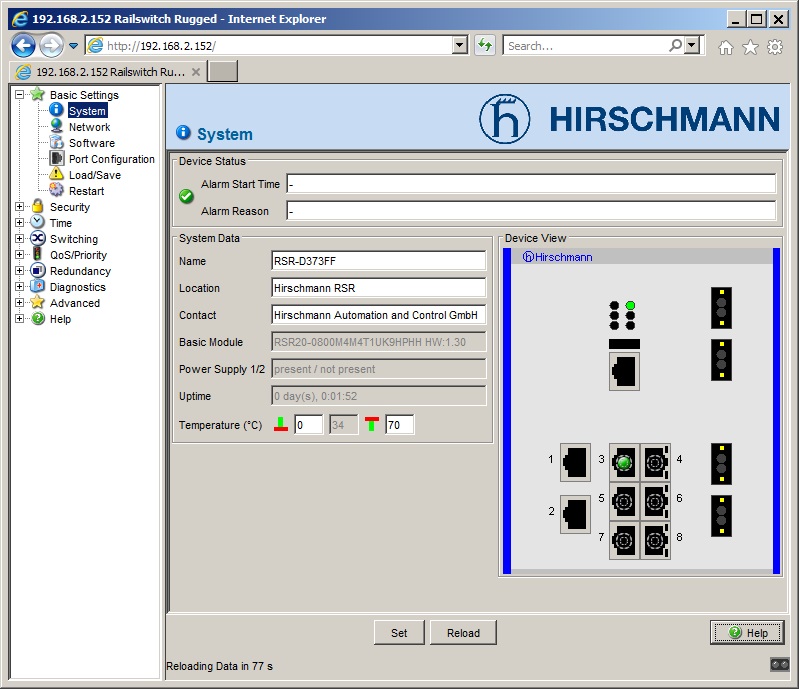799x689 pixels.
Task: Click the Alarm Start Time field
Action: (x=531, y=184)
